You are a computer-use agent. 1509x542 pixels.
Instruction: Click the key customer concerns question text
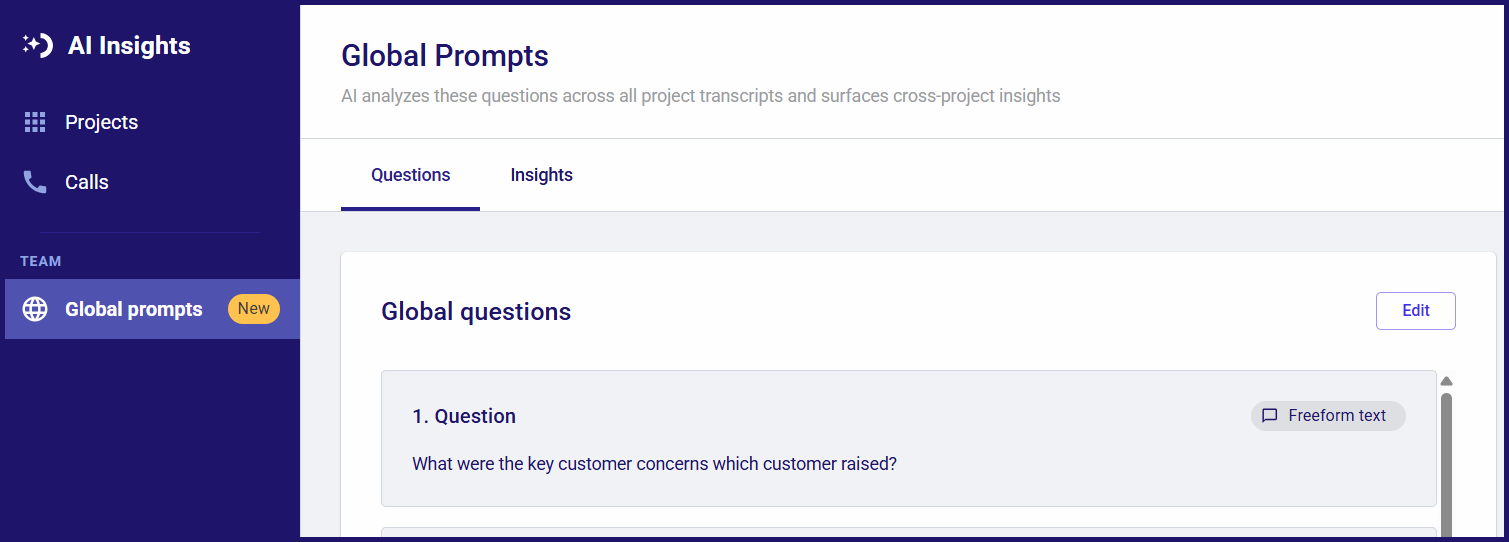click(654, 464)
